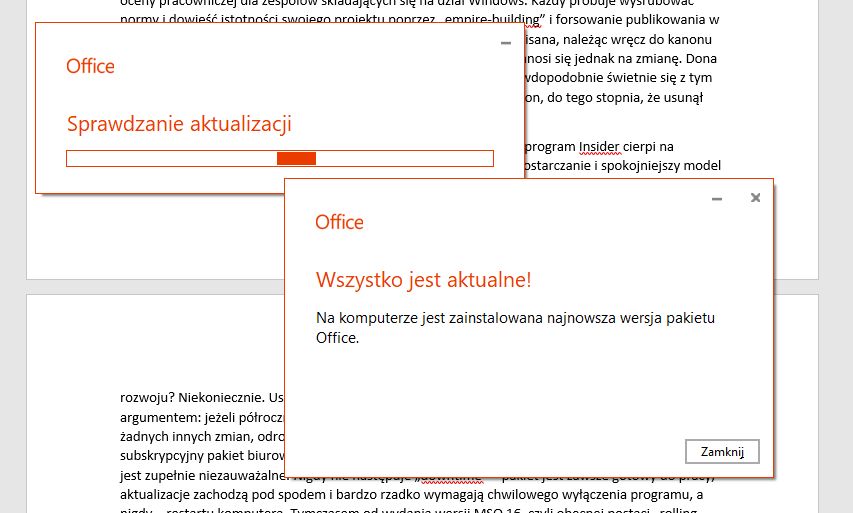The height and width of the screenshot is (513, 853).
Task: Click the underlined 'empire-building' text in document
Action: tap(492, 20)
